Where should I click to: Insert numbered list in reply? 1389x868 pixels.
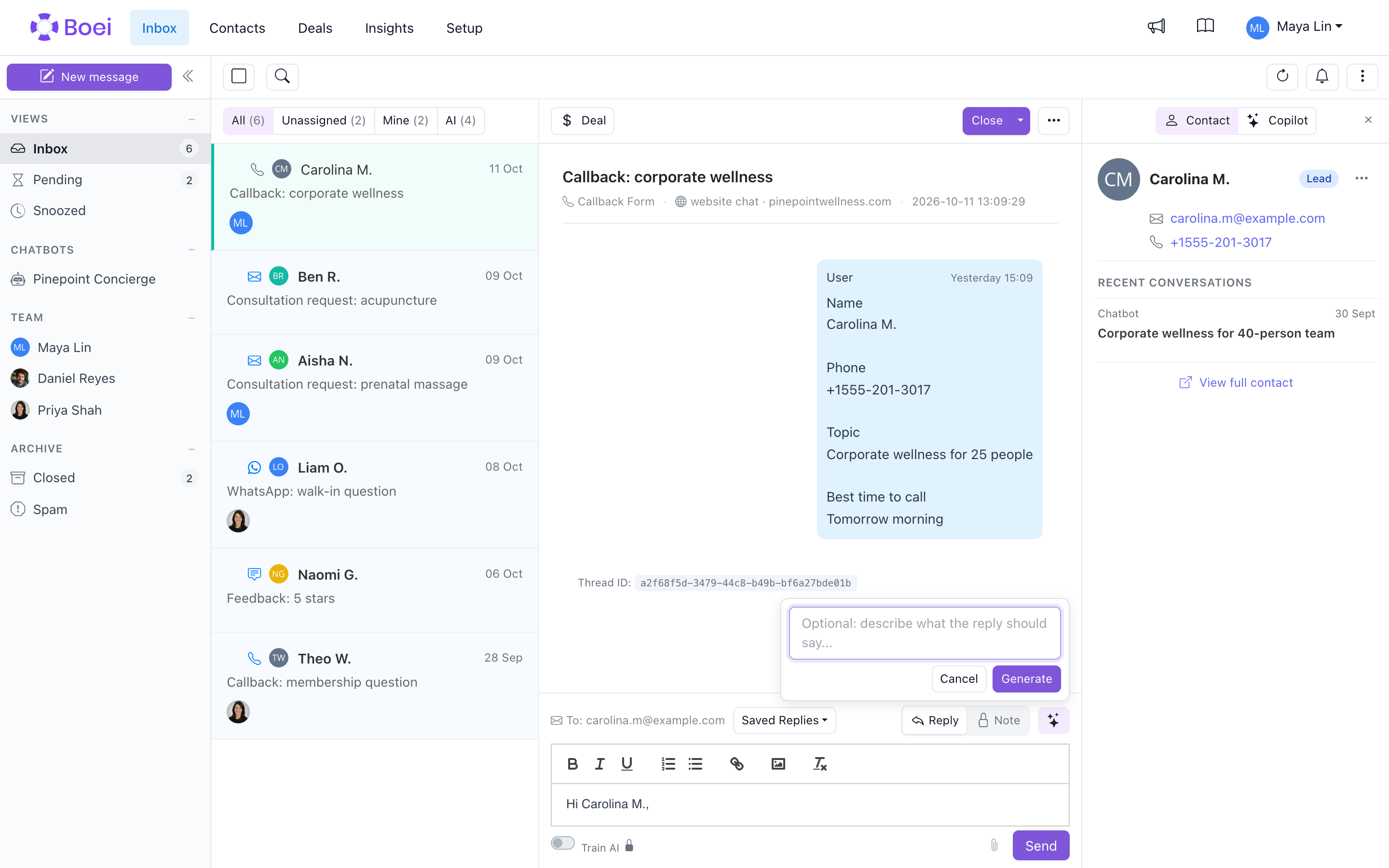point(668,763)
